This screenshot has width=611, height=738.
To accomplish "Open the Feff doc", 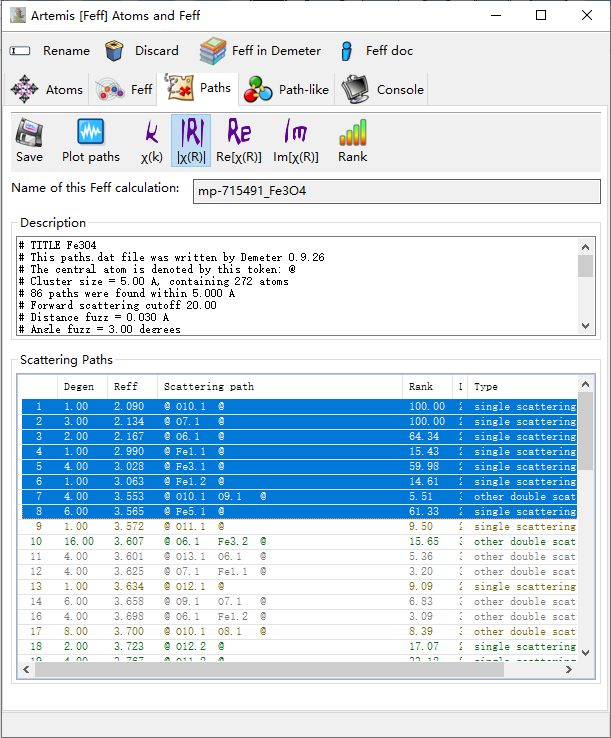I will (375, 51).
